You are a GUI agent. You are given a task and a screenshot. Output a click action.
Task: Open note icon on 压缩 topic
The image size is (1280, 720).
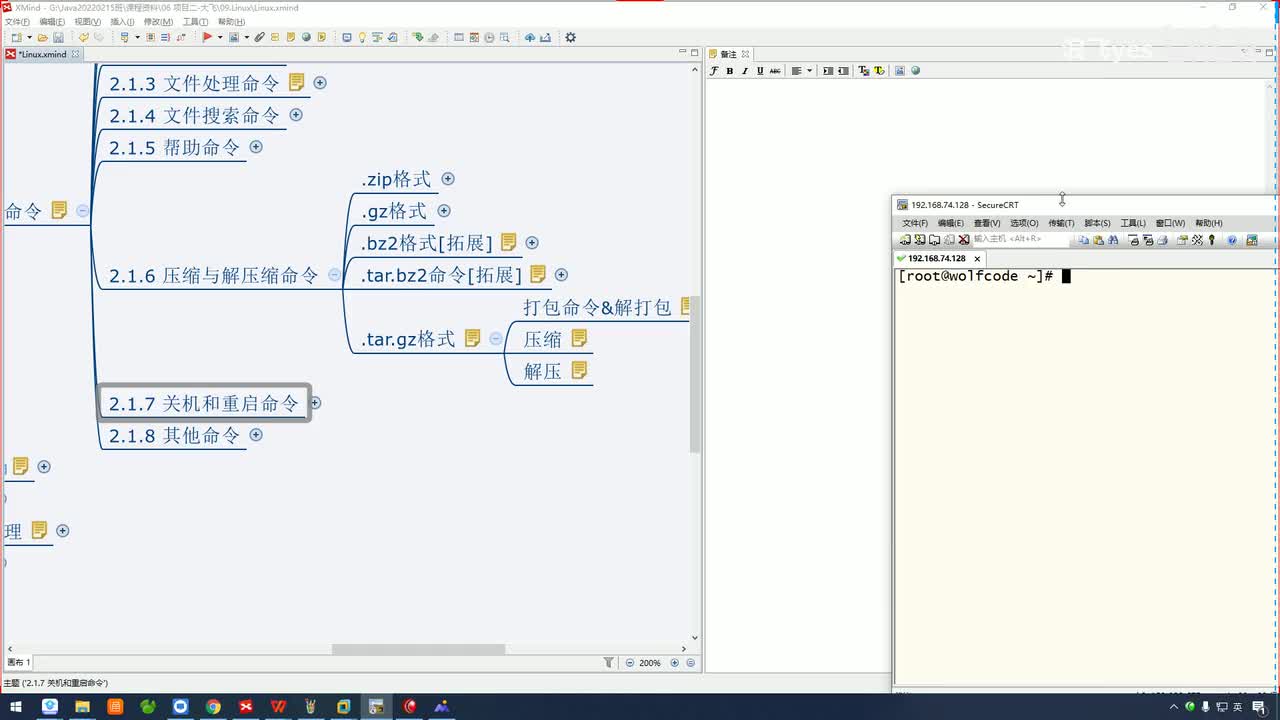(x=579, y=338)
